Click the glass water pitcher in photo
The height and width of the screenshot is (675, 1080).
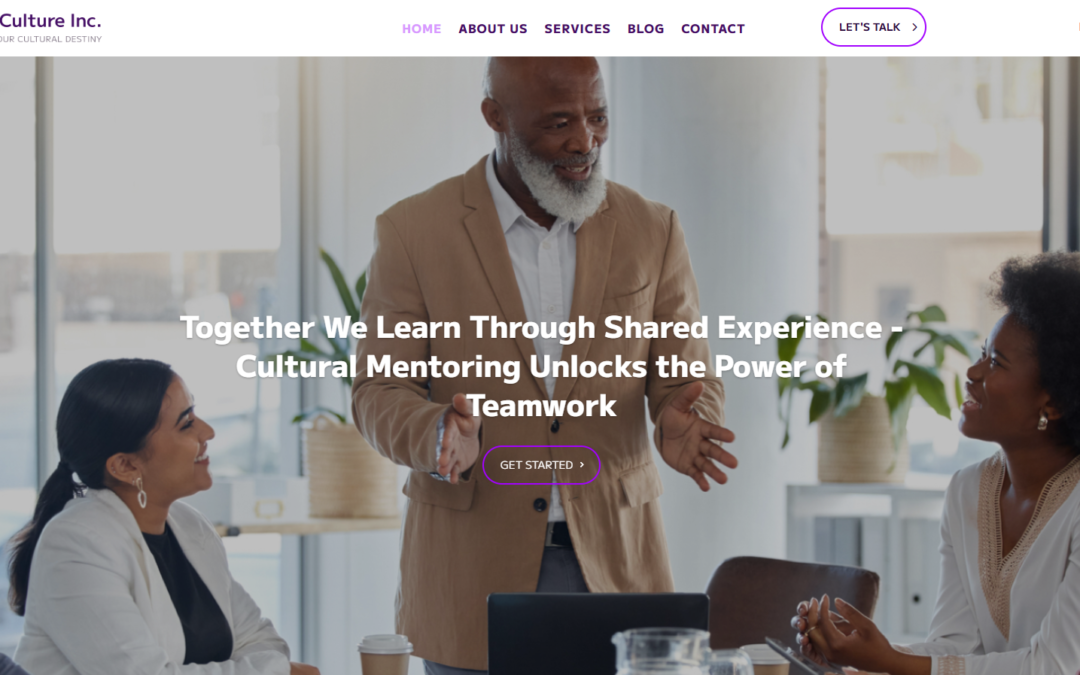click(x=661, y=652)
